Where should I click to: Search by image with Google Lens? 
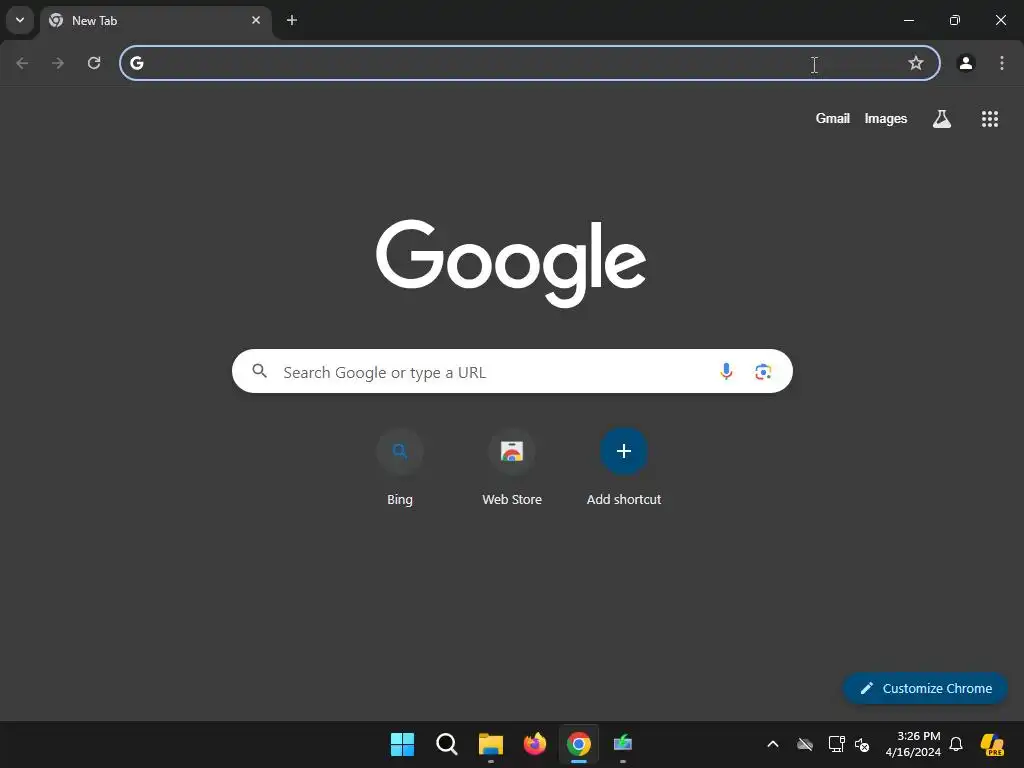(x=763, y=372)
